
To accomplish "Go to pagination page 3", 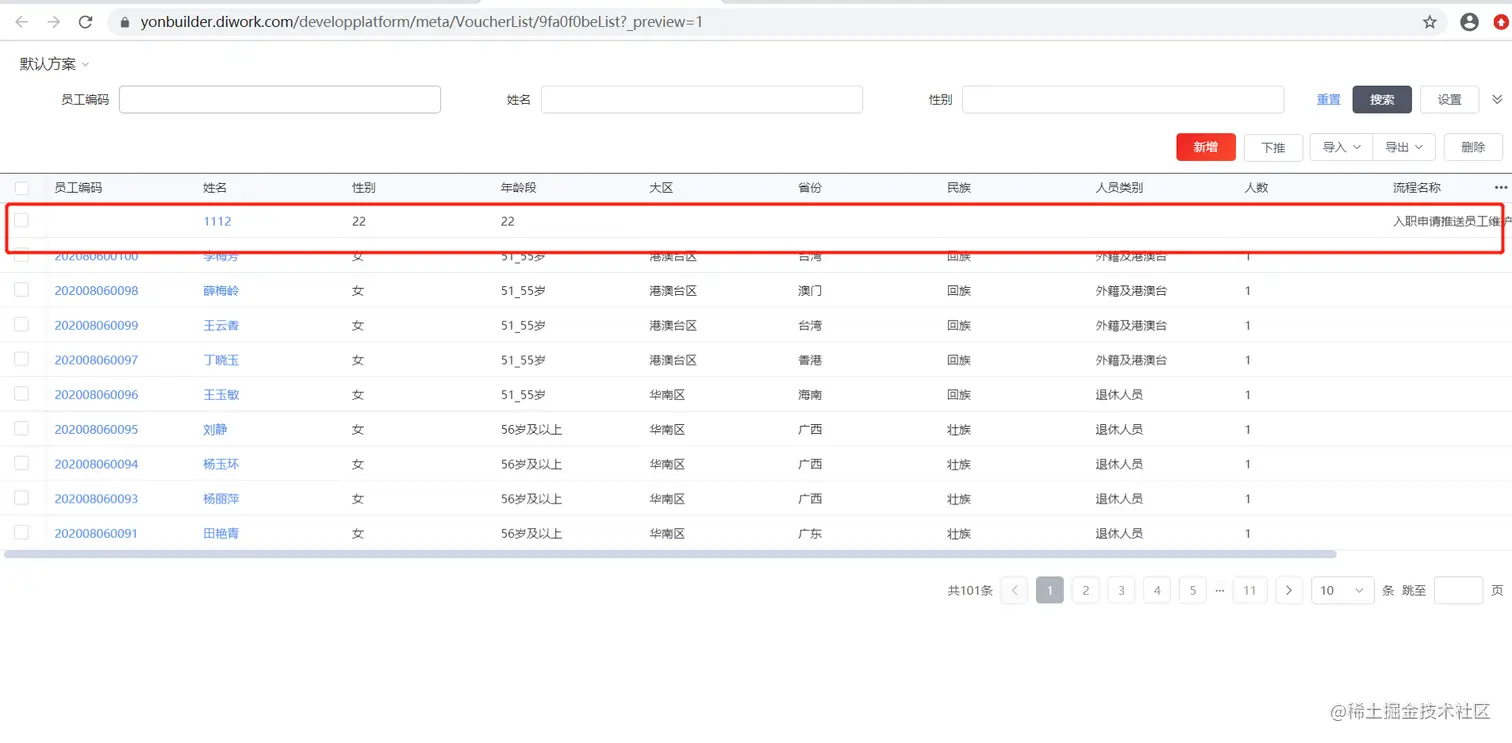I will [1121, 590].
